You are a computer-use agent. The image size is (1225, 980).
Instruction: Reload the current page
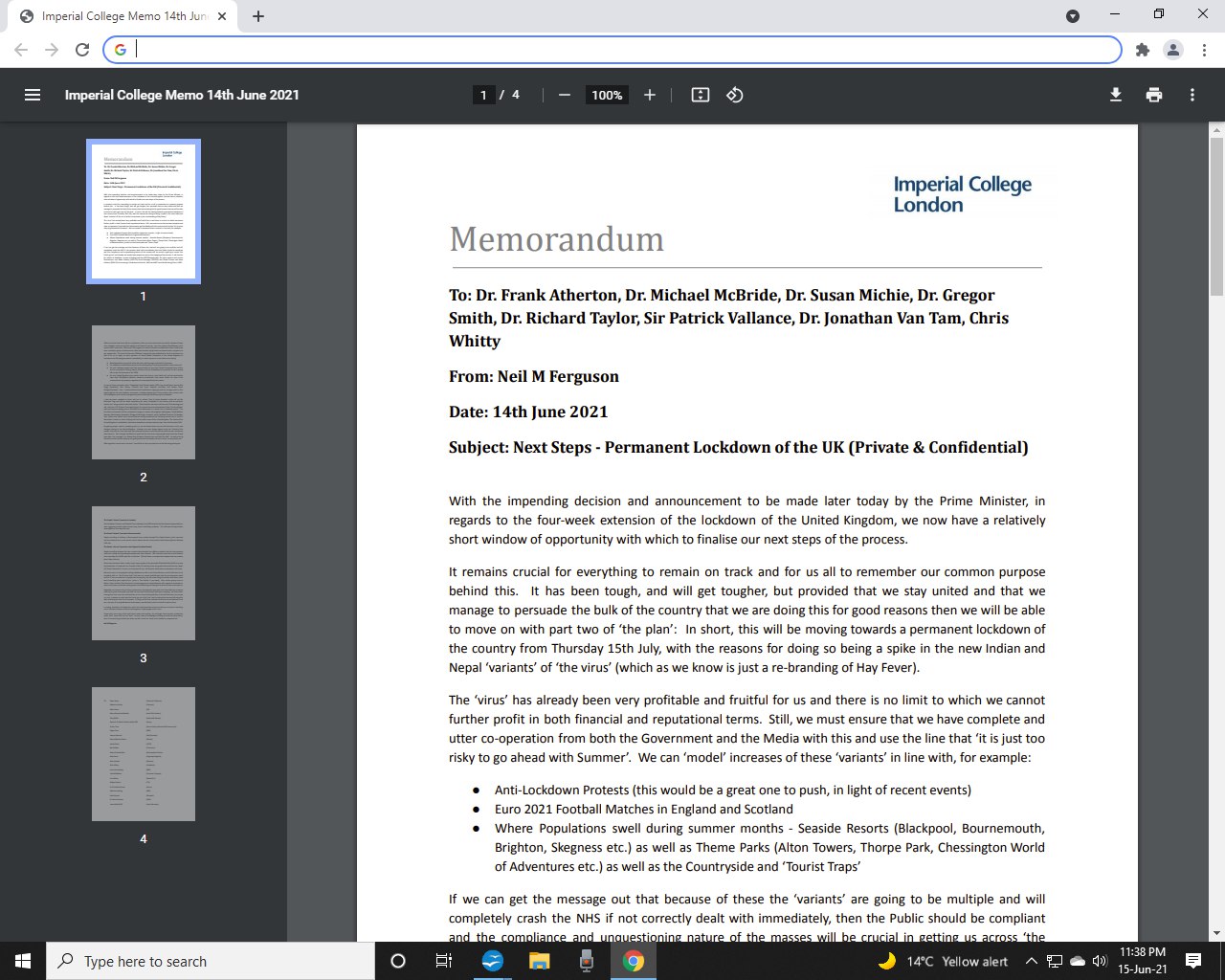pos(82,50)
